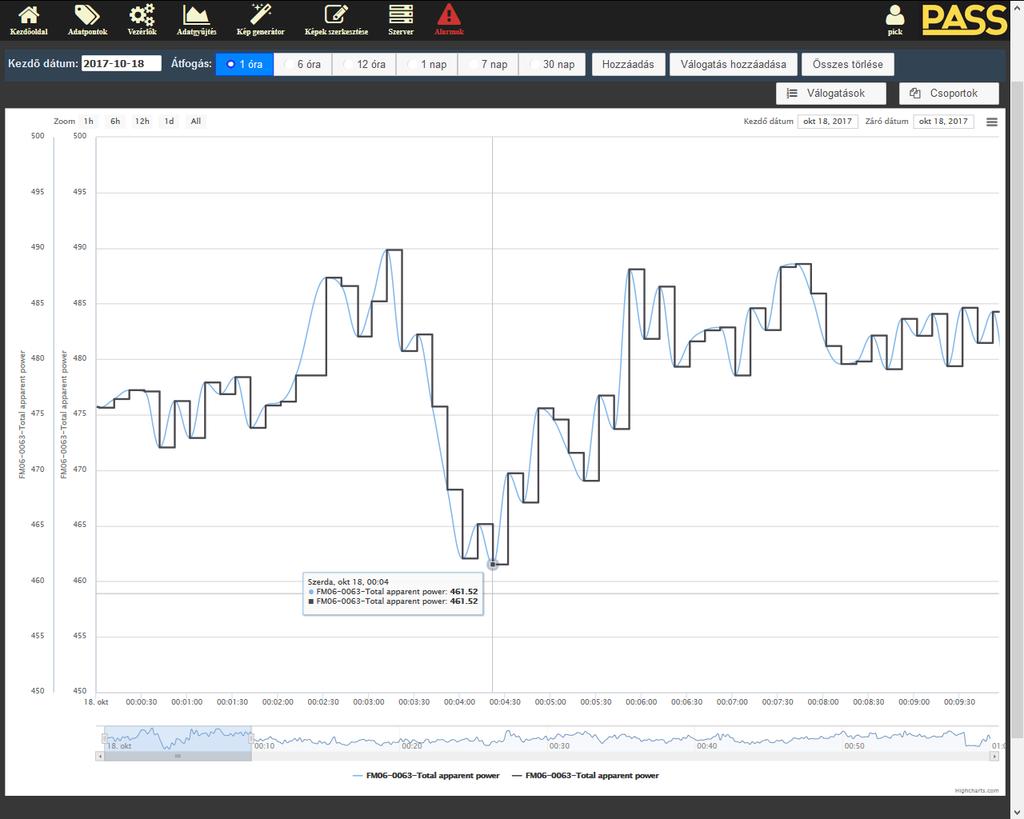This screenshot has width=1024, height=819.
Task: Open the Válogatások list button
Action: click(x=831, y=93)
